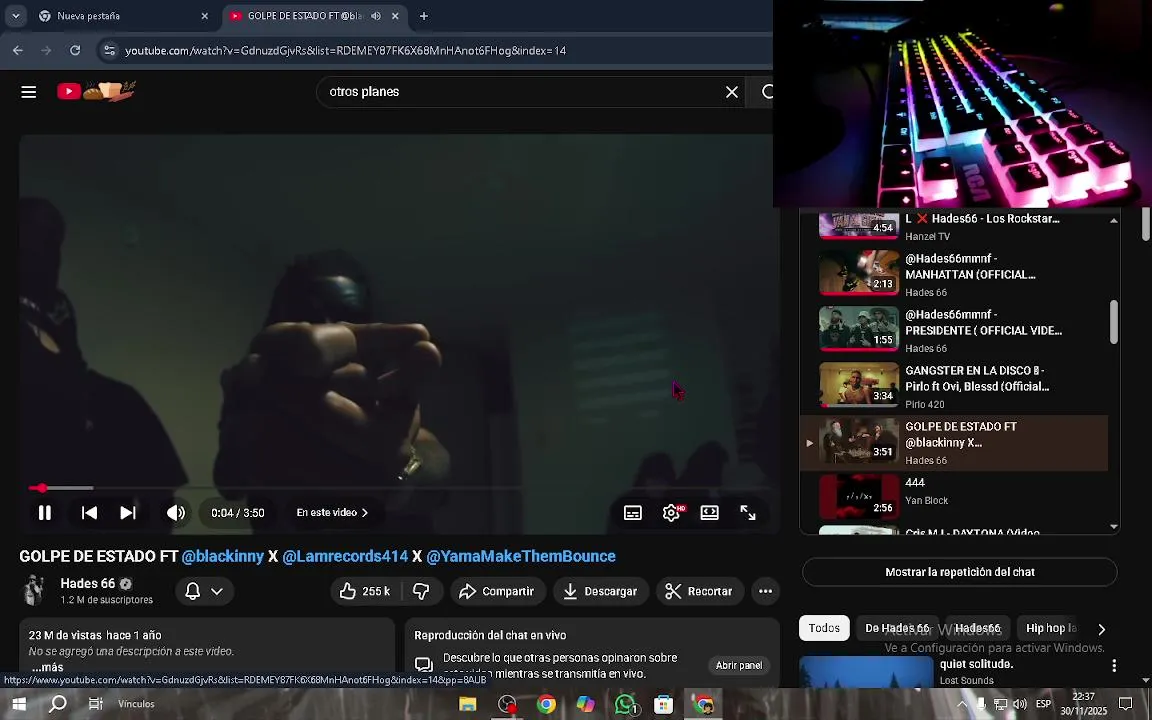
Task: Open the Windows Start menu
Action: pos(19,704)
